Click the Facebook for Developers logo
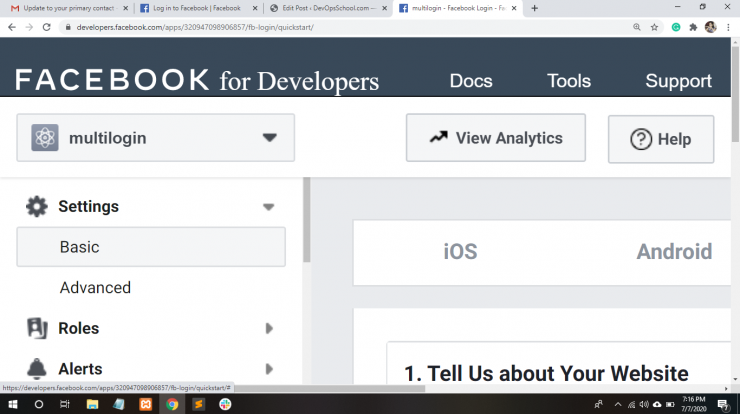 coord(197,80)
